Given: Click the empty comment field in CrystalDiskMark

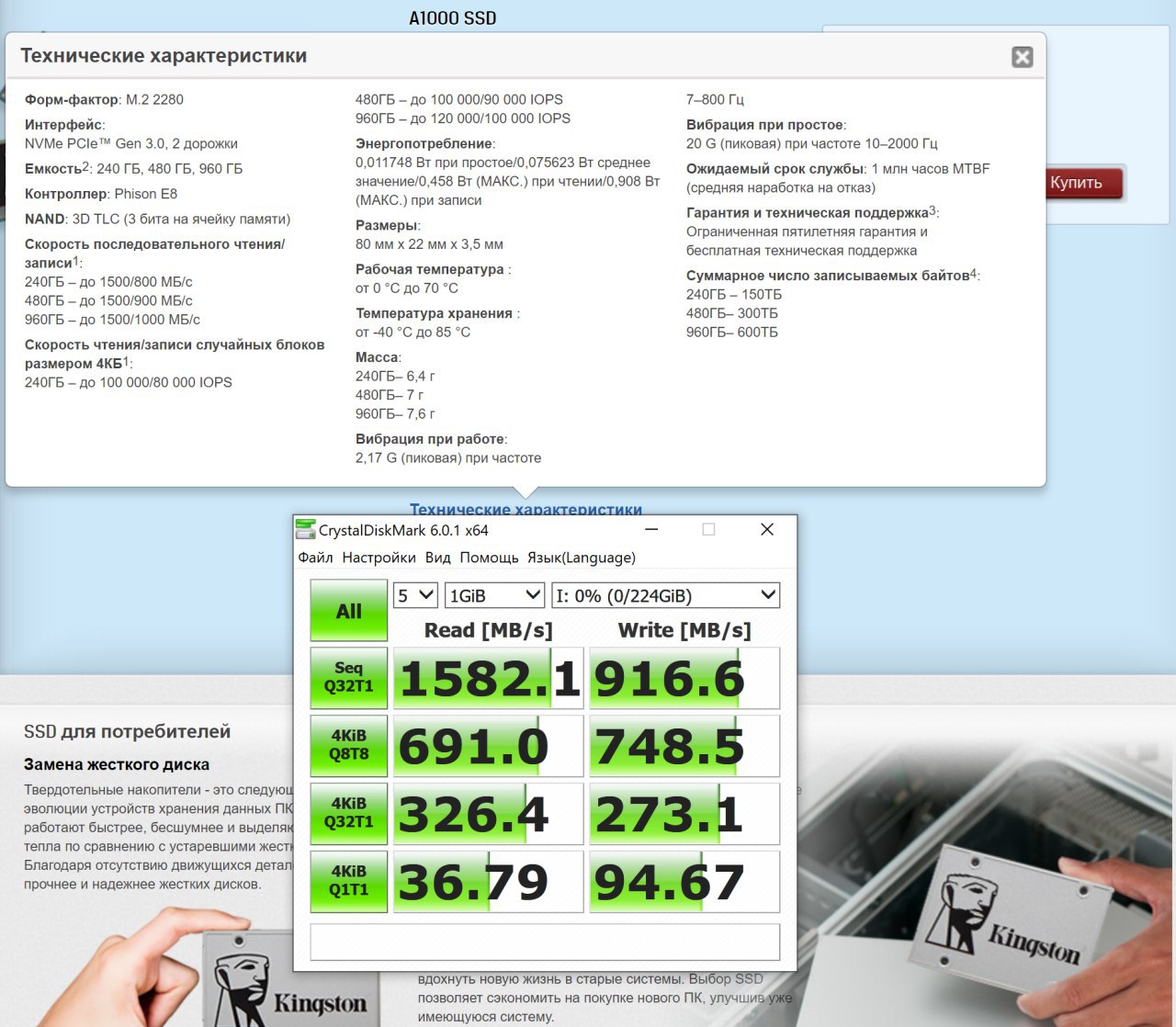Looking at the screenshot, I should (545, 942).
